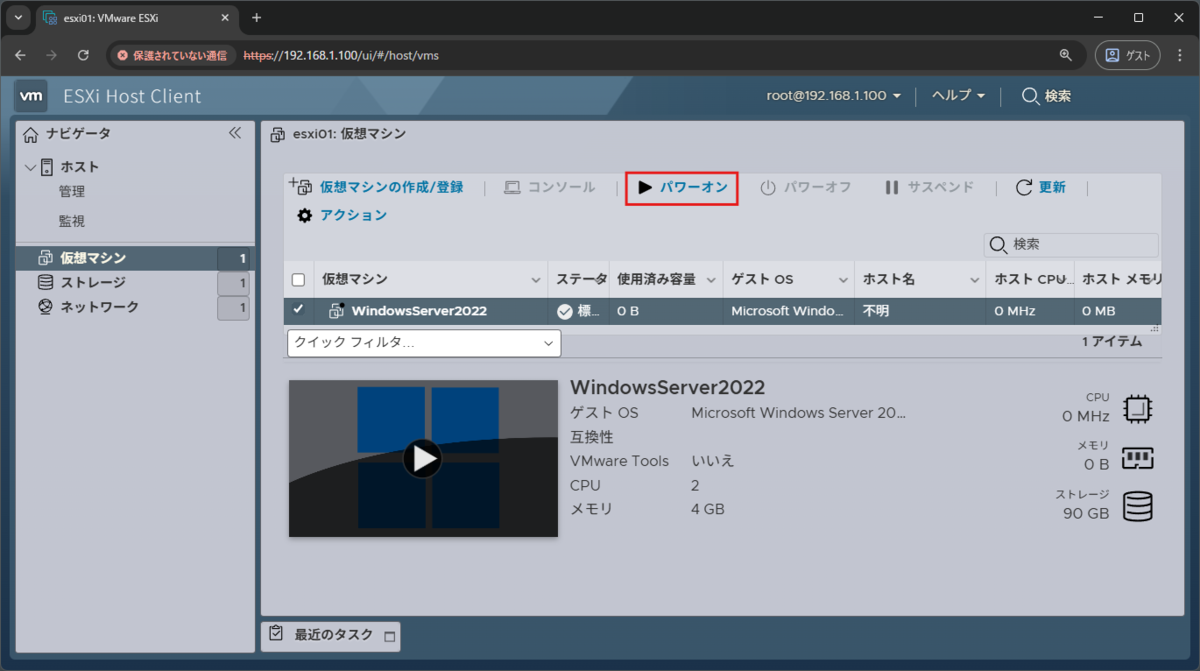Viewport: 1200px width, 671px height.
Task: Click the Suspend pause icon
Action: [x=892, y=188]
